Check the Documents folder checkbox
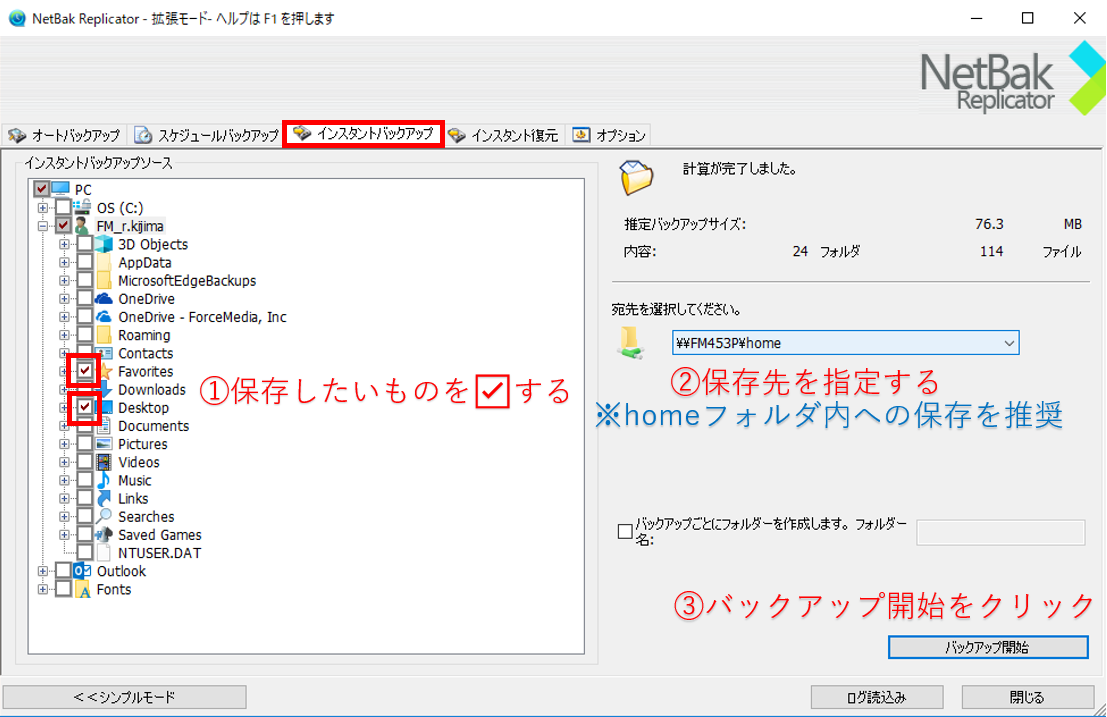This screenshot has height=717, width=1107. [x=85, y=427]
